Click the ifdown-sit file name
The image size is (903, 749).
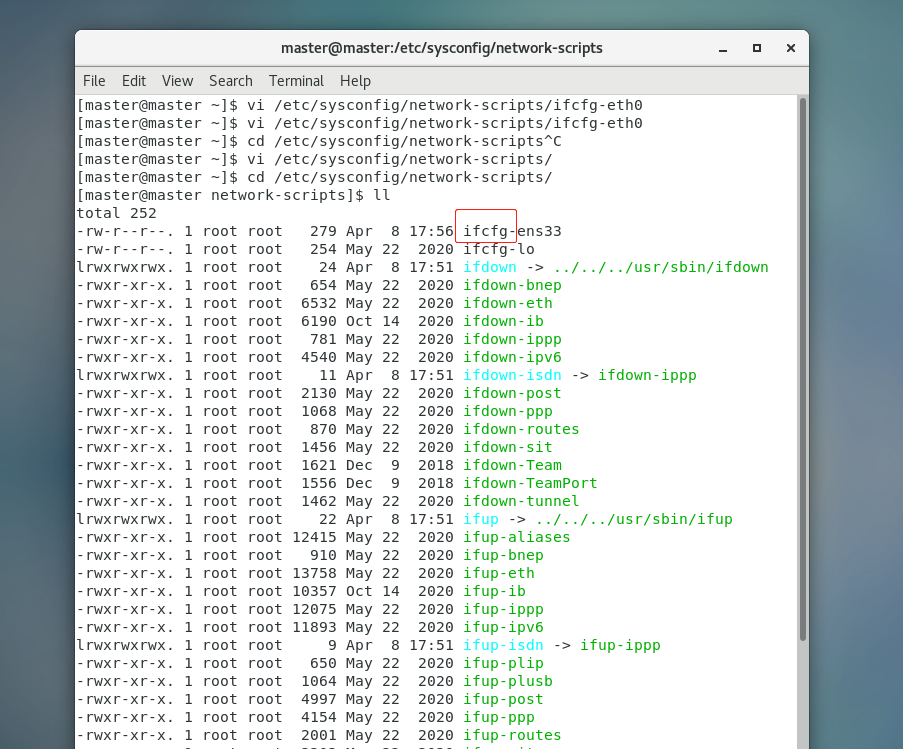507,447
